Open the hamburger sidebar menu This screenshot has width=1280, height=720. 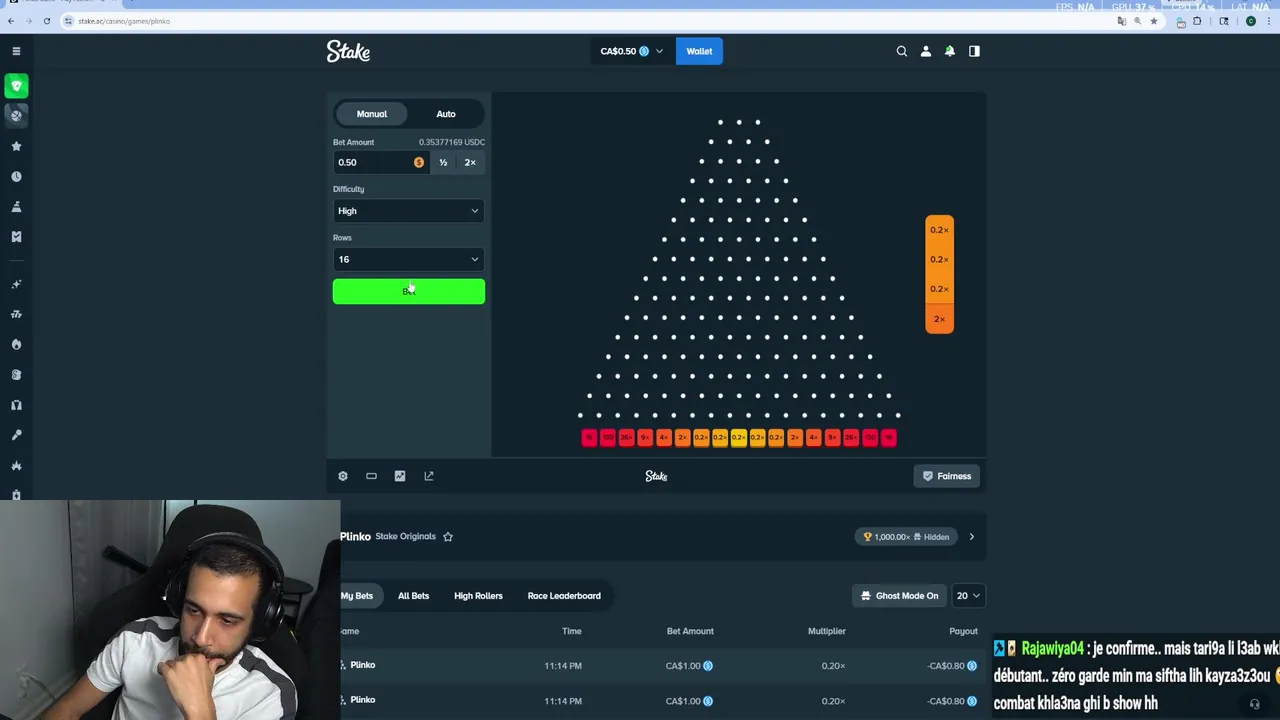click(16, 51)
